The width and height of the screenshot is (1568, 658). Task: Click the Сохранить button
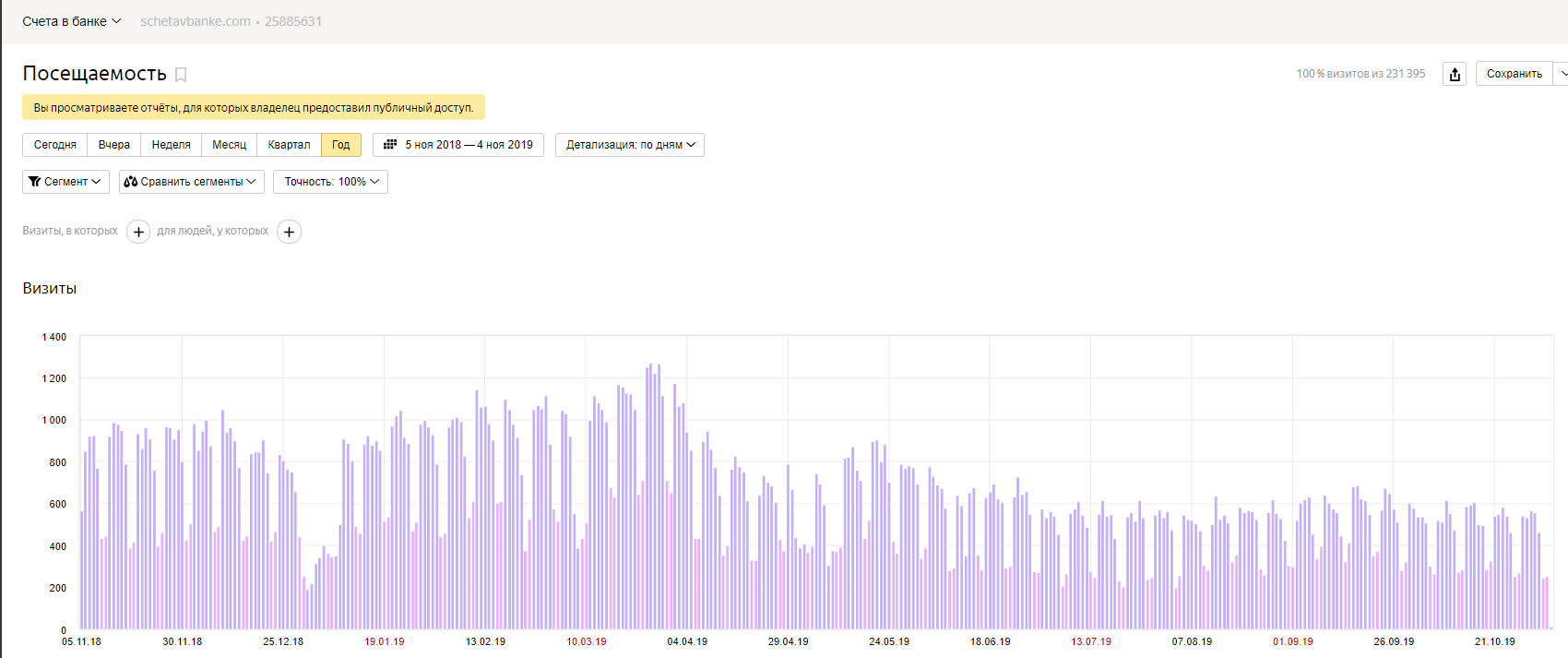1515,74
